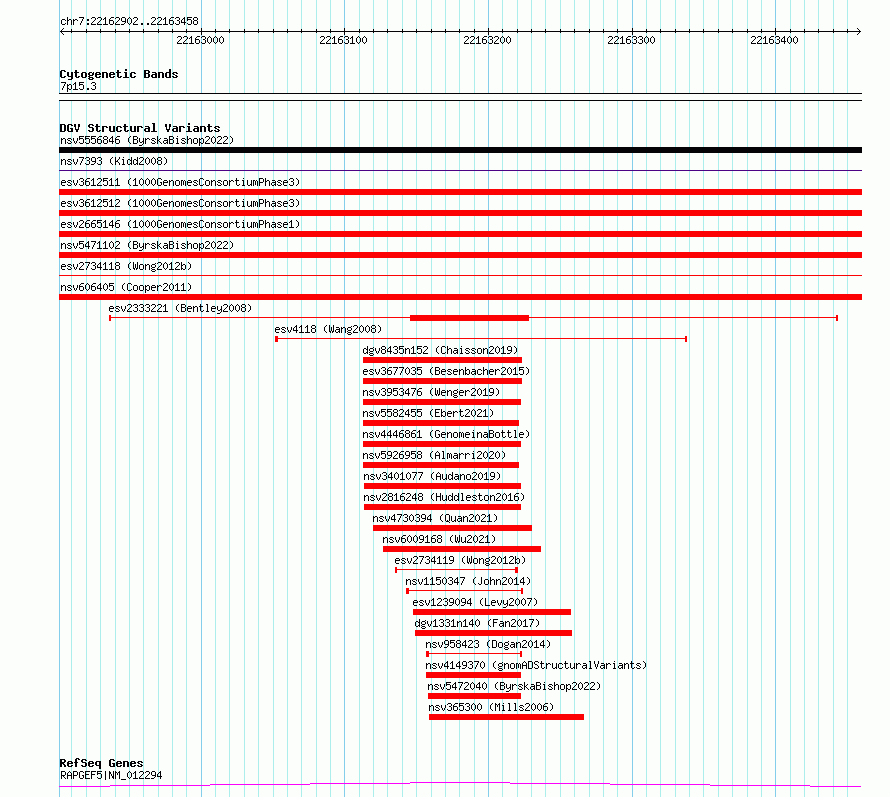Select nsv2816248 (Huddleston2016) label

pyautogui.click(x=444, y=497)
